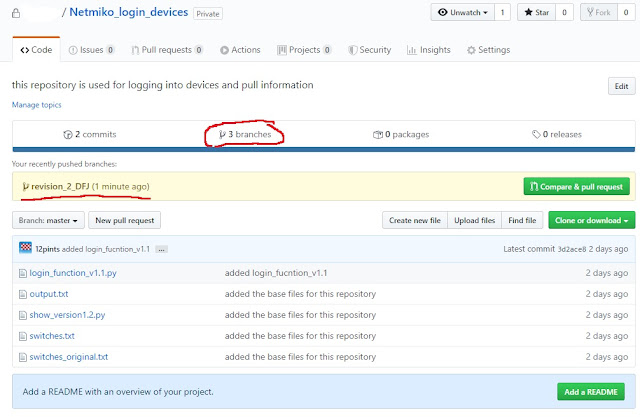This screenshot has width=640, height=417.
Task: Click the releases tag icon
Action: (536, 134)
